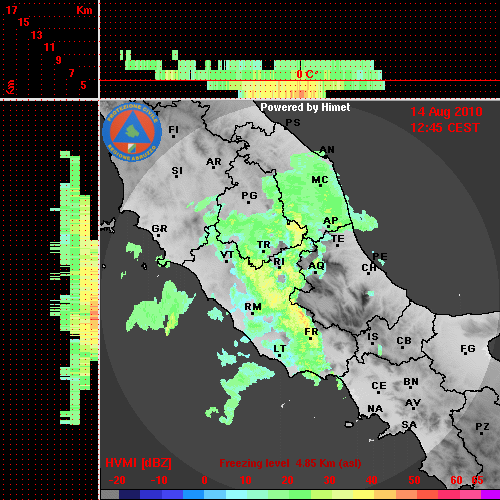Select the CH city marker
The height and width of the screenshot is (500, 500).
[x=368, y=274]
